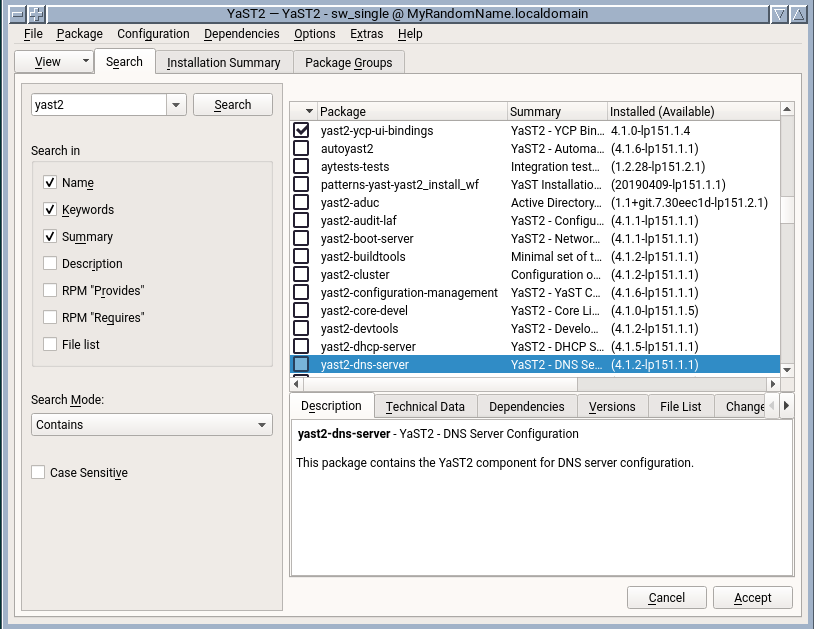814x629 pixels.
Task: Sort by Summary column header
Action: point(557,112)
